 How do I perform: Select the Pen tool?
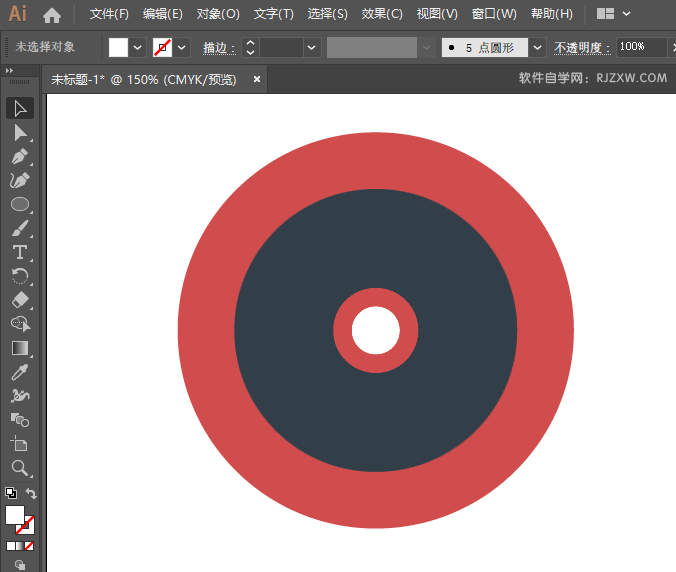(x=19, y=156)
